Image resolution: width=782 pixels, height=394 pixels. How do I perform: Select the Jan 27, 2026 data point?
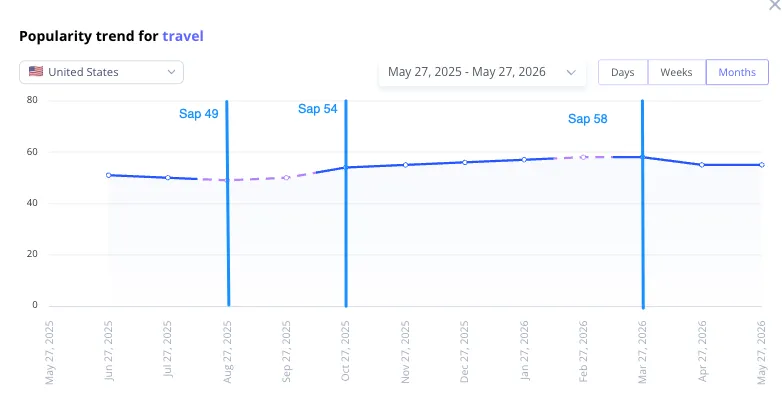coord(524,160)
